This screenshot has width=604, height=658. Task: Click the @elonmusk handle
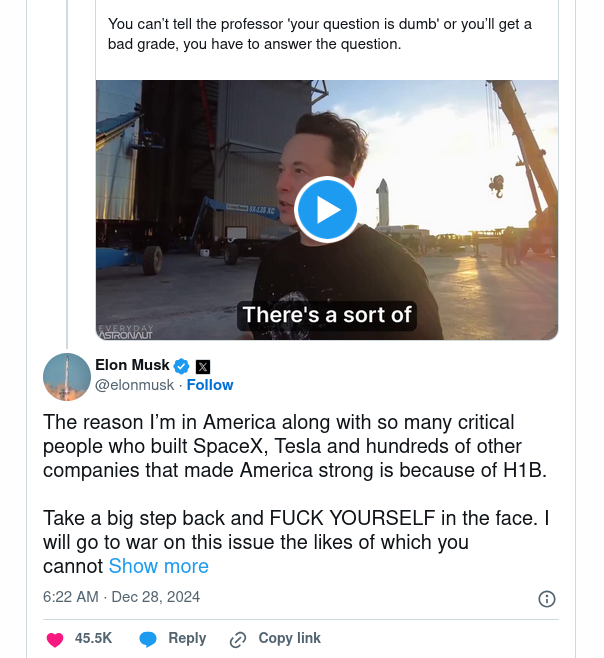(x=134, y=385)
